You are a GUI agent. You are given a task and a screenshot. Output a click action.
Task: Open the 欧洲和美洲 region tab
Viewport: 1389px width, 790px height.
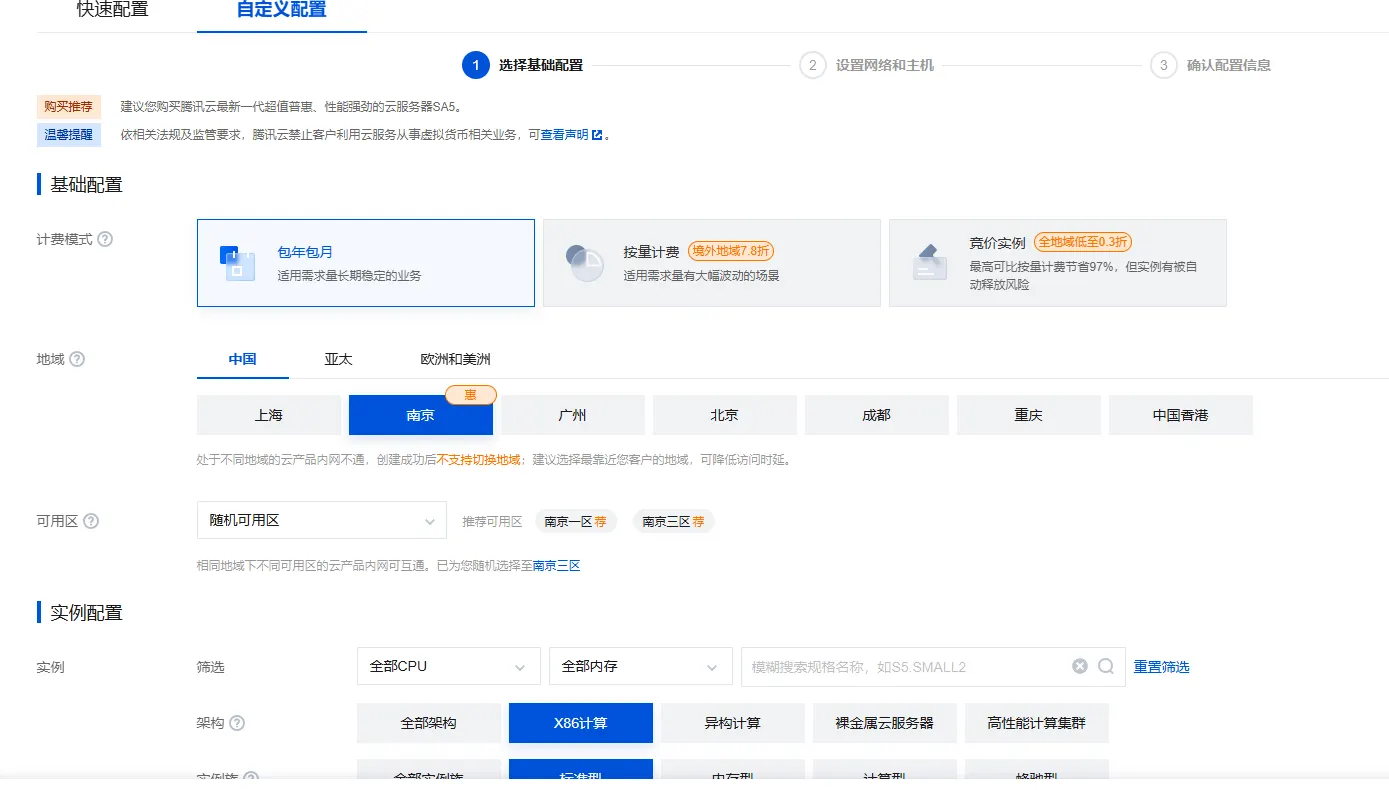pos(456,359)
